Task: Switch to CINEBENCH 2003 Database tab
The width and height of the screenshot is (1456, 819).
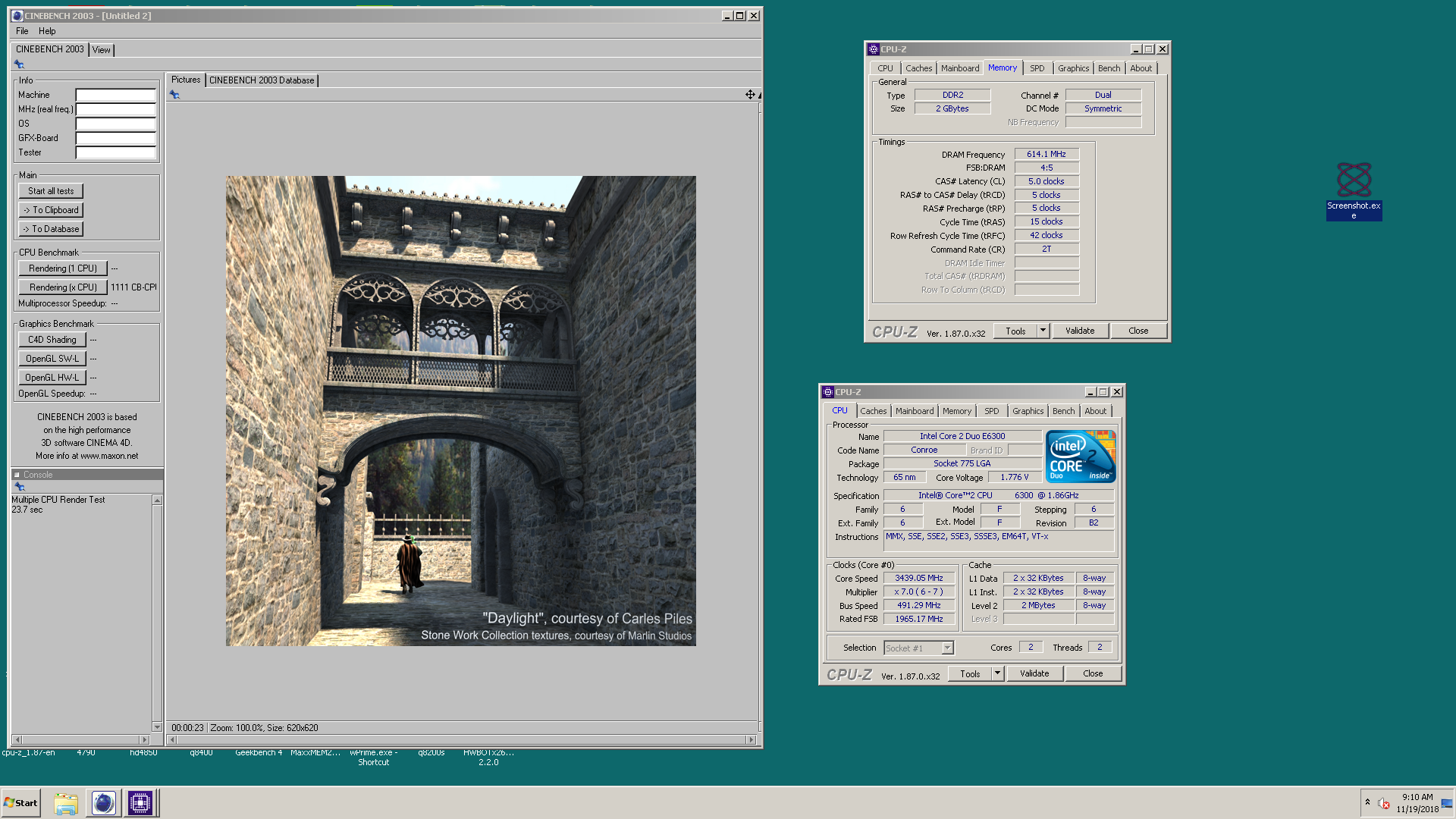Action: click(262, 80)
